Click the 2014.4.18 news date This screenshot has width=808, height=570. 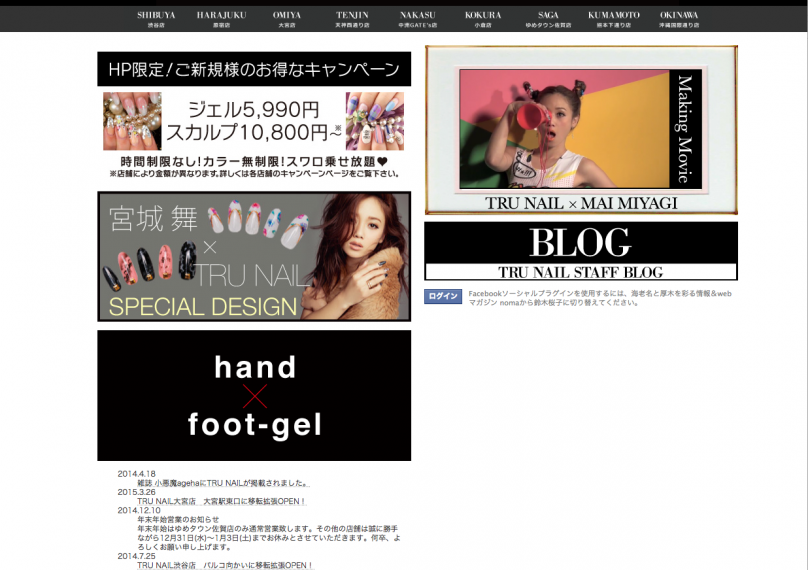tap(136, 474)
